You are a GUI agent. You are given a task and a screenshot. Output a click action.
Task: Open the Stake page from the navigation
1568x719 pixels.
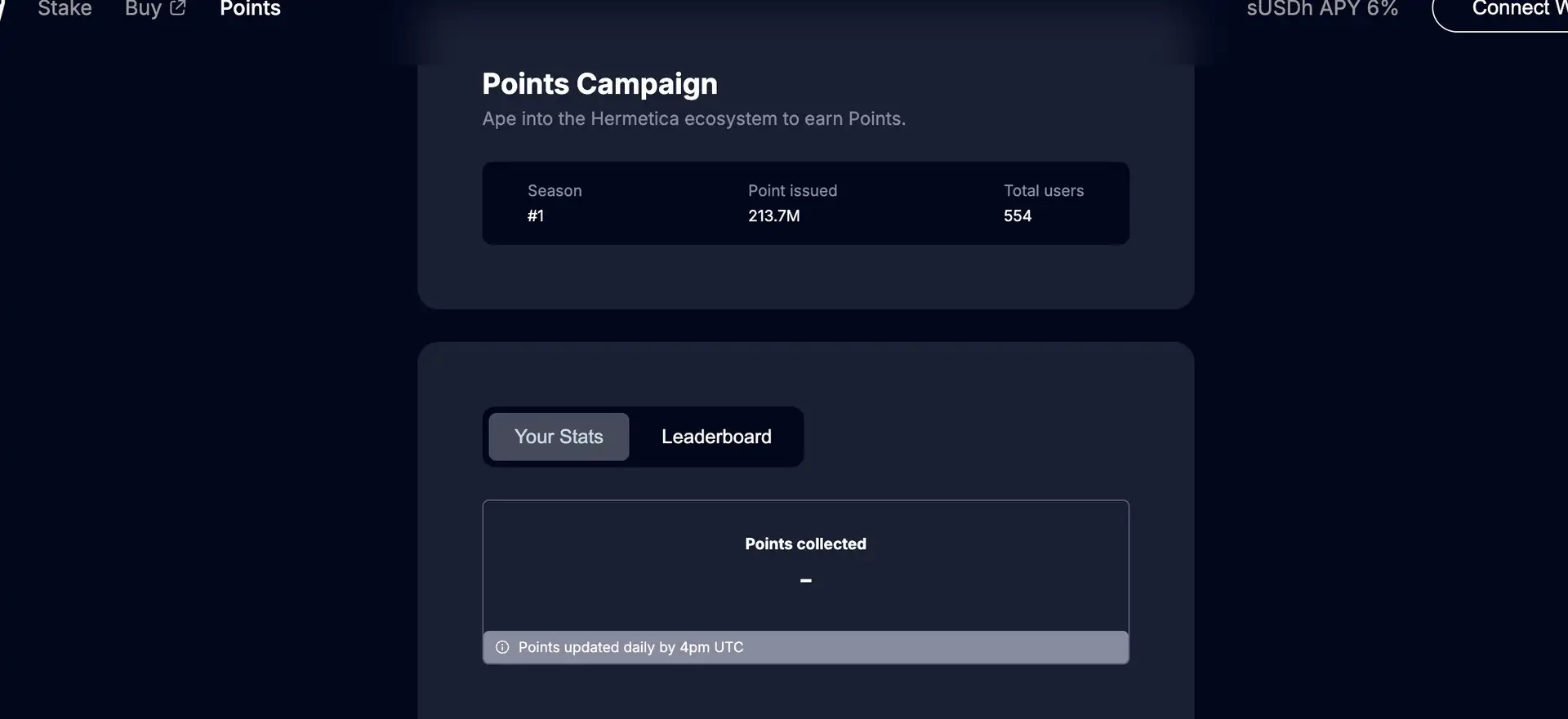point(65,8)
